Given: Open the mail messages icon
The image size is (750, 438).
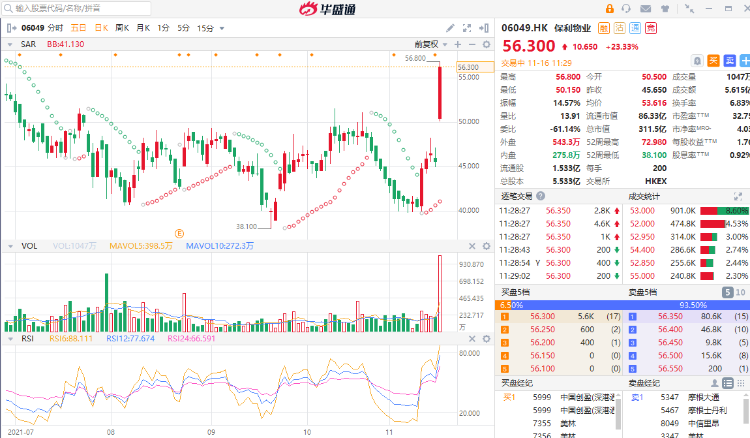Looking at the screenshot, I should (646, 8).
